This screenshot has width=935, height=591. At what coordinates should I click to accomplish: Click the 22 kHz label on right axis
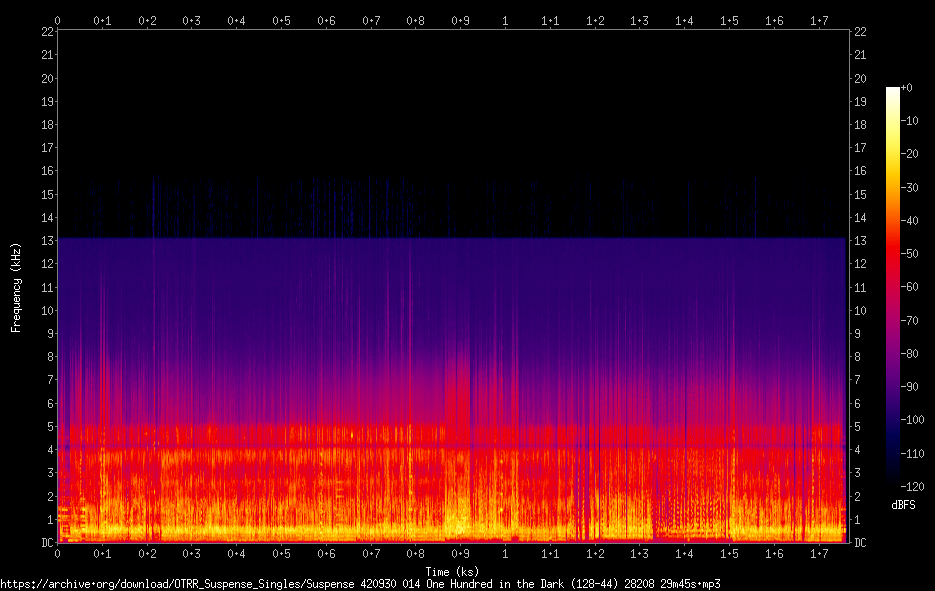click(x=860, y=32)
